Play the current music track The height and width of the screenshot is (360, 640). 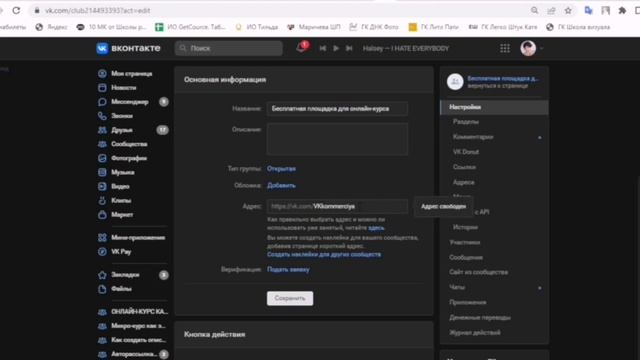pos(336,48)
